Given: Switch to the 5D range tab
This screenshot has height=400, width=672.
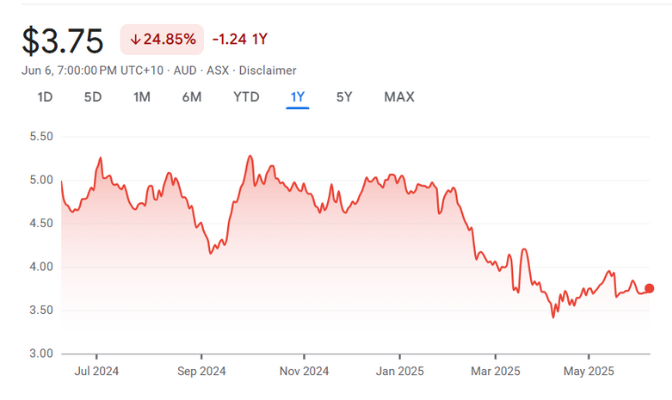Looking at the screenshot, I should tap(93, 97).
